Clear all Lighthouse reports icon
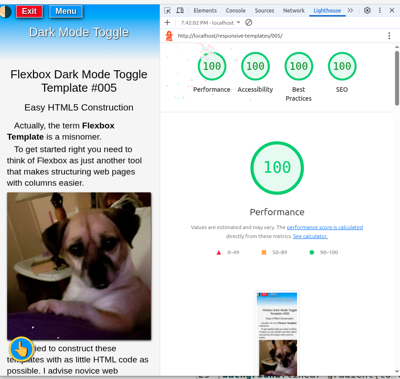The image size is (400, 379). [x=249, y=23]
